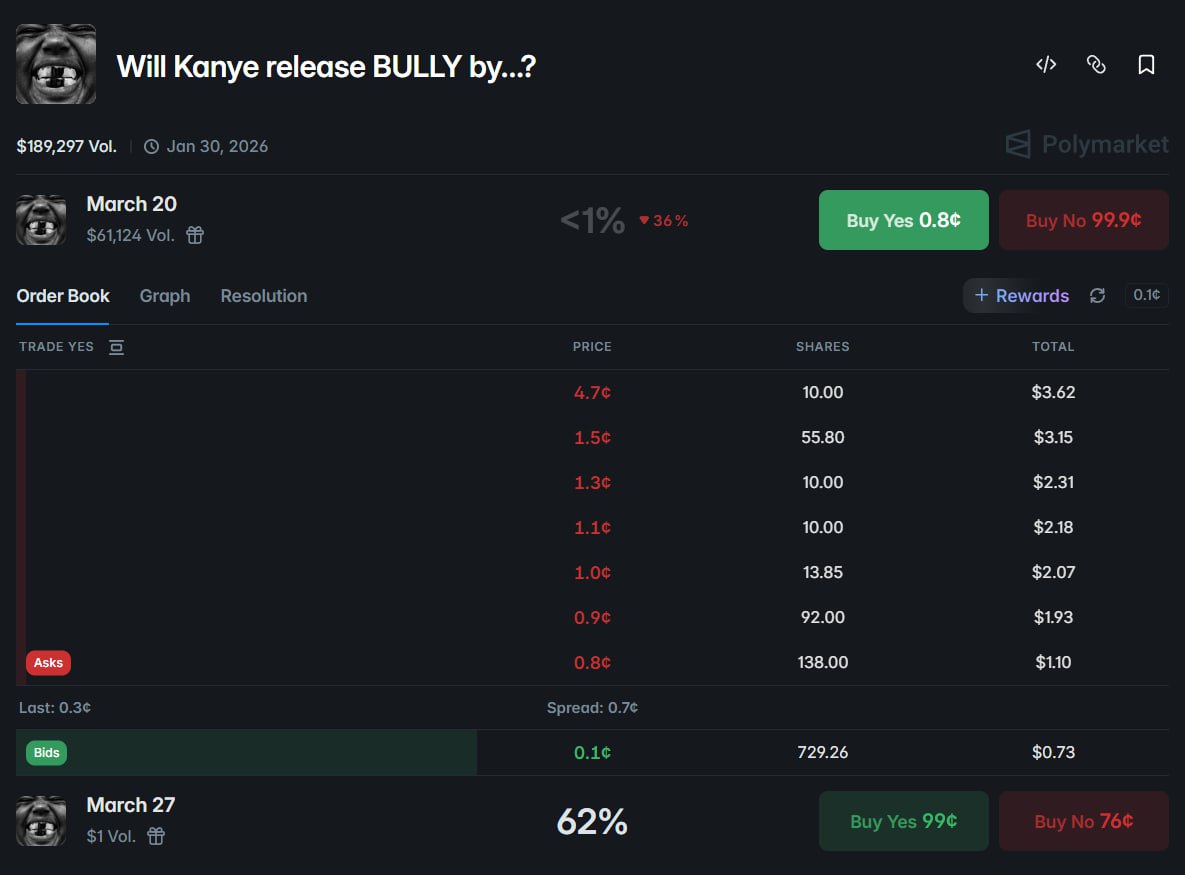
Task: Click the gift icon next to March 20 volume
Action: 194,235
